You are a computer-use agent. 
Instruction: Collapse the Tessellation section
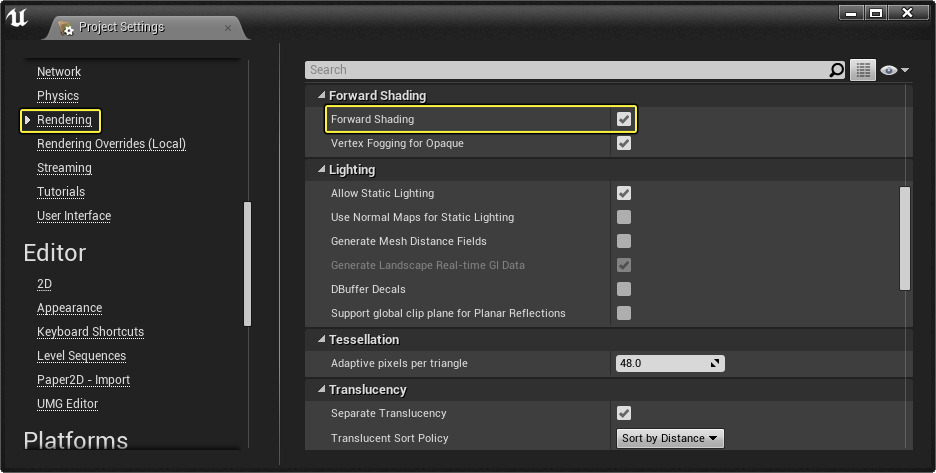(322, 339)
